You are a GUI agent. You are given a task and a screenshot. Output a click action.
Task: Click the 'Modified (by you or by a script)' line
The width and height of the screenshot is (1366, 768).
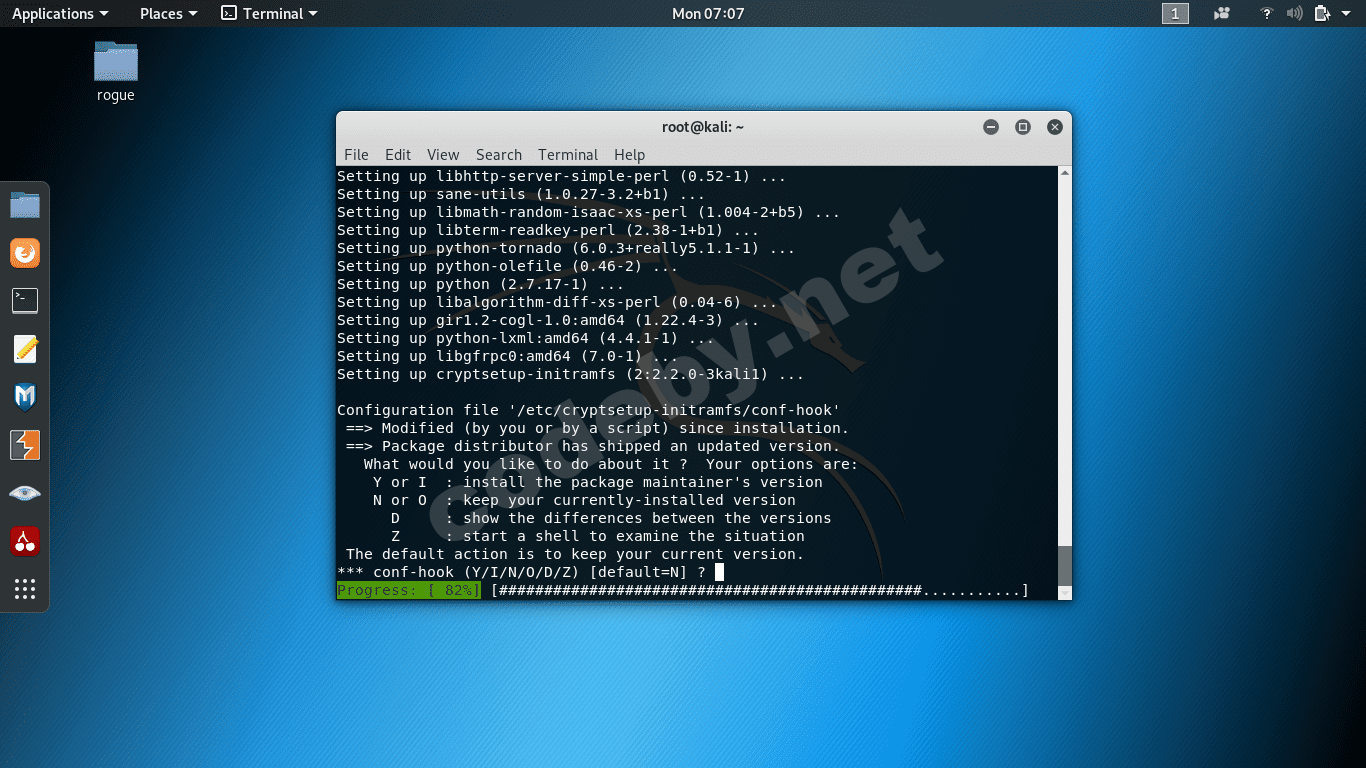(x=598, y=428)
